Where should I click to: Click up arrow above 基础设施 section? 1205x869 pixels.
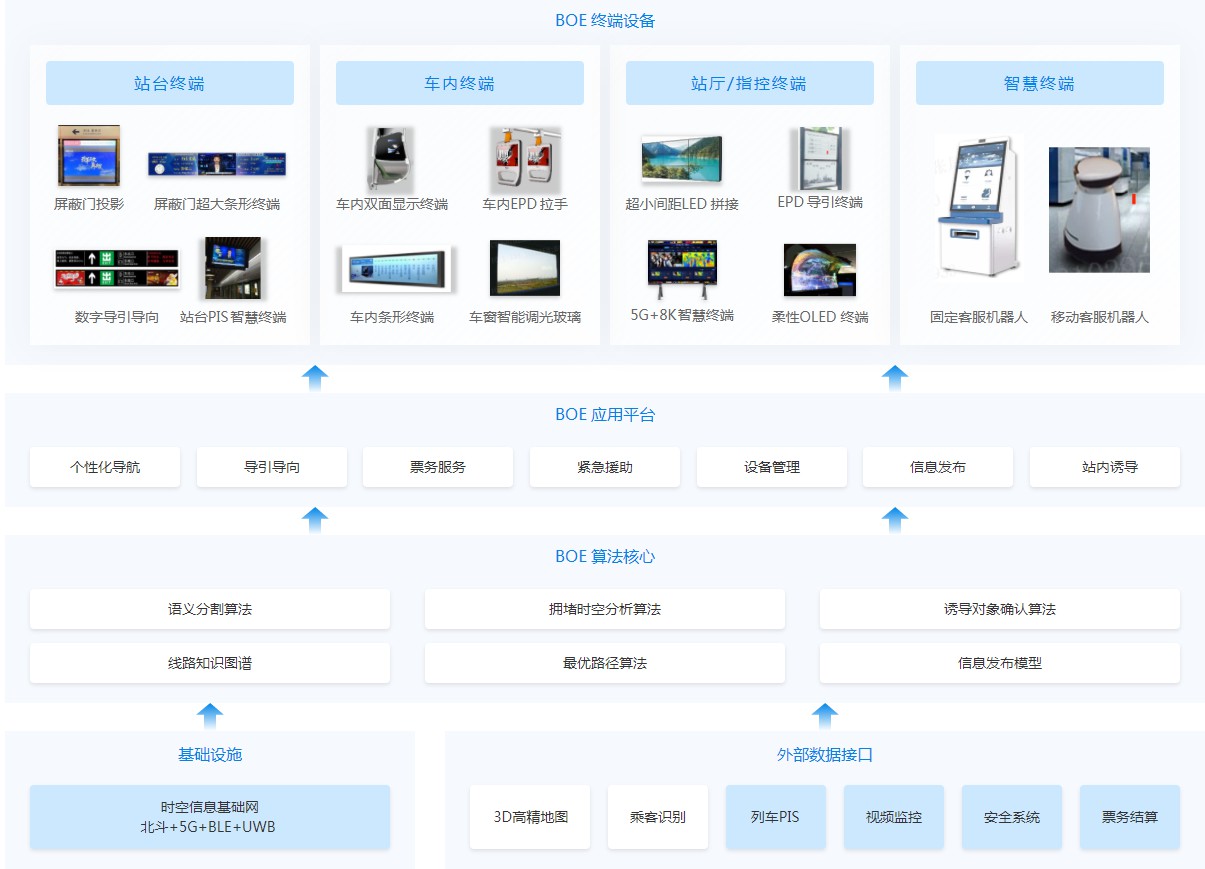pos(209,715)
